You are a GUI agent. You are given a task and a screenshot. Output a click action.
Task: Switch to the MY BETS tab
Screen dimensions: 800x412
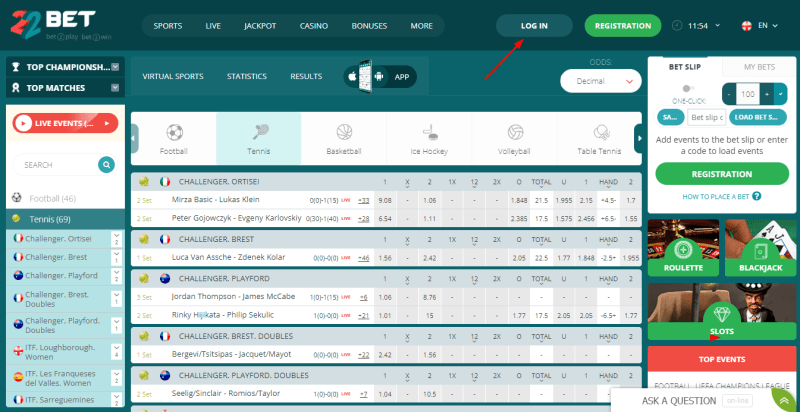click(x=759, y=67)
